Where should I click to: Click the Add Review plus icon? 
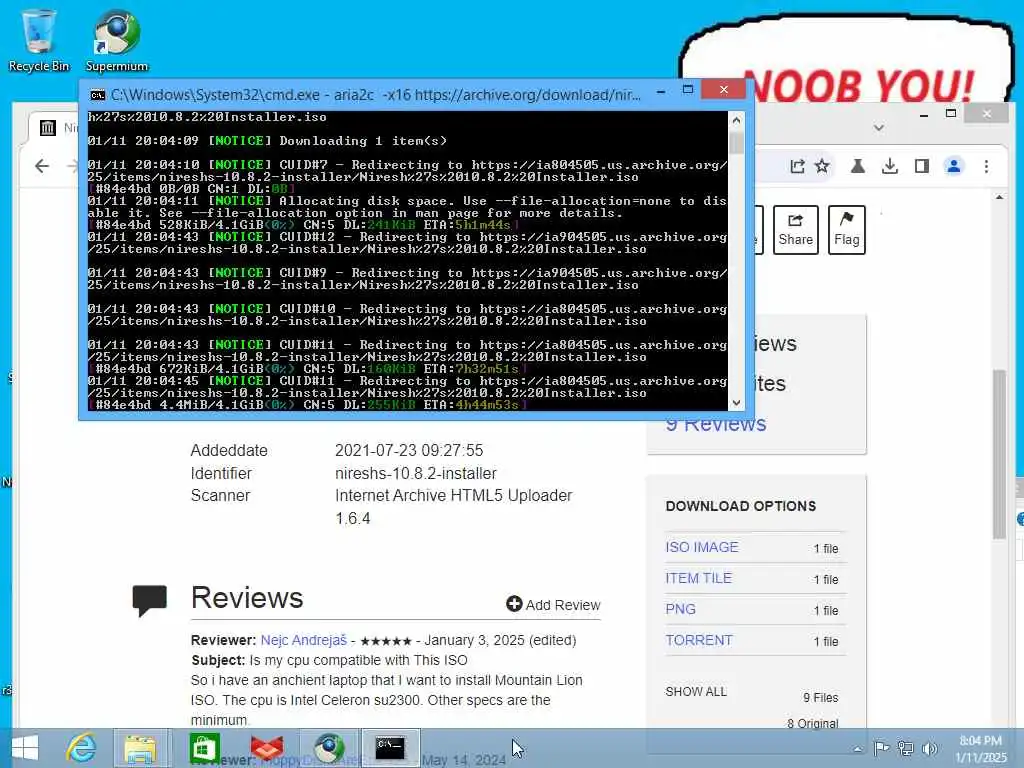pyautogui.click(x=514, y=604)
